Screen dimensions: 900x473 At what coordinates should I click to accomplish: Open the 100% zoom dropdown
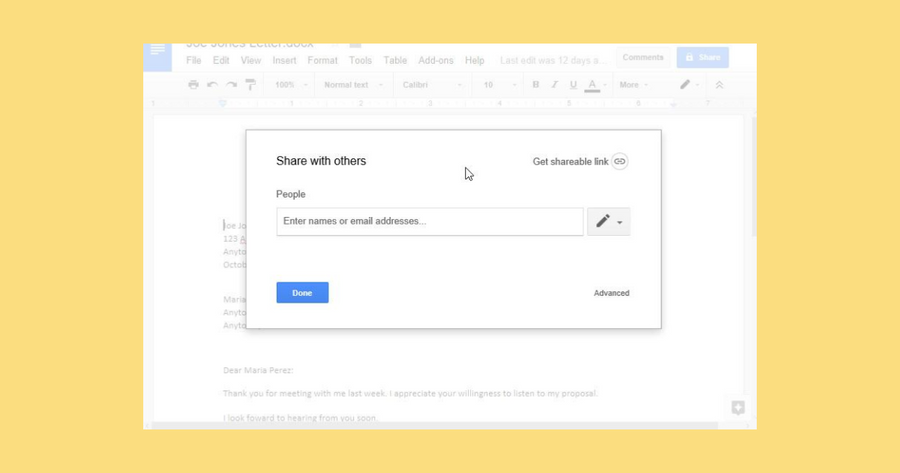(291, 85)
